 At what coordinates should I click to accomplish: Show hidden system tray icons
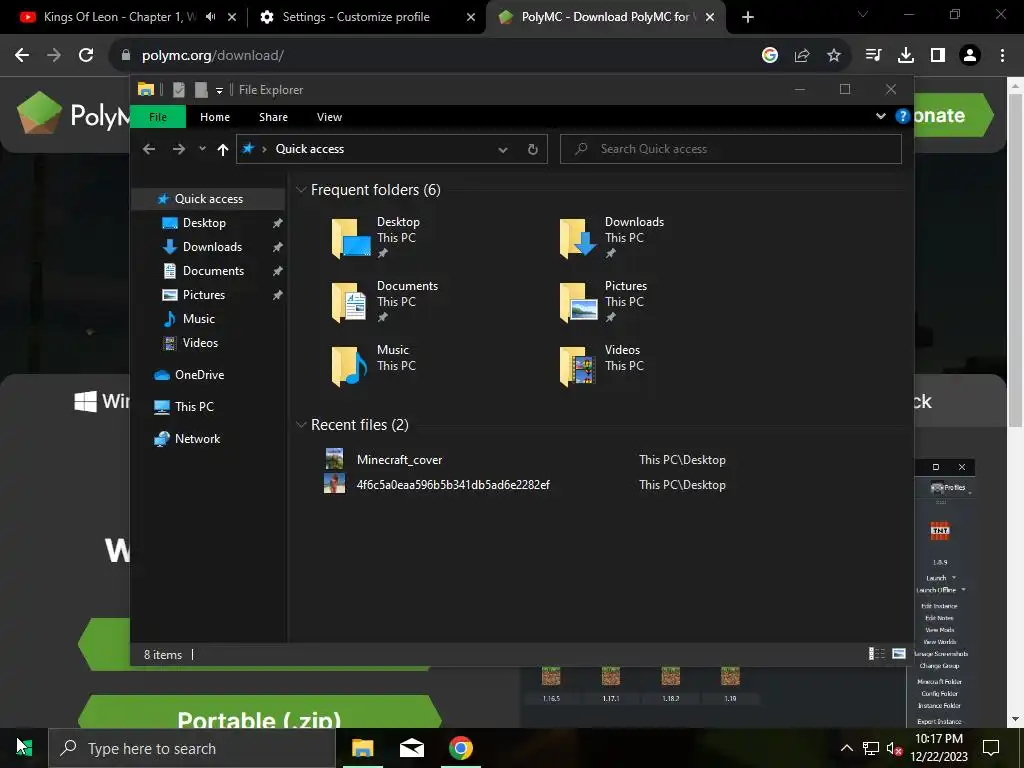point(846,748)
